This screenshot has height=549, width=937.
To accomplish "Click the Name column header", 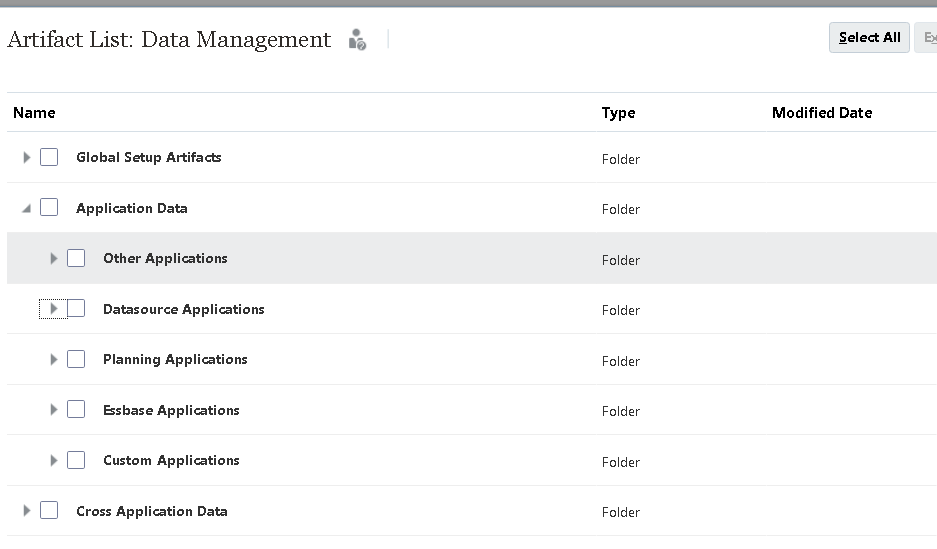I will (34, 113).
